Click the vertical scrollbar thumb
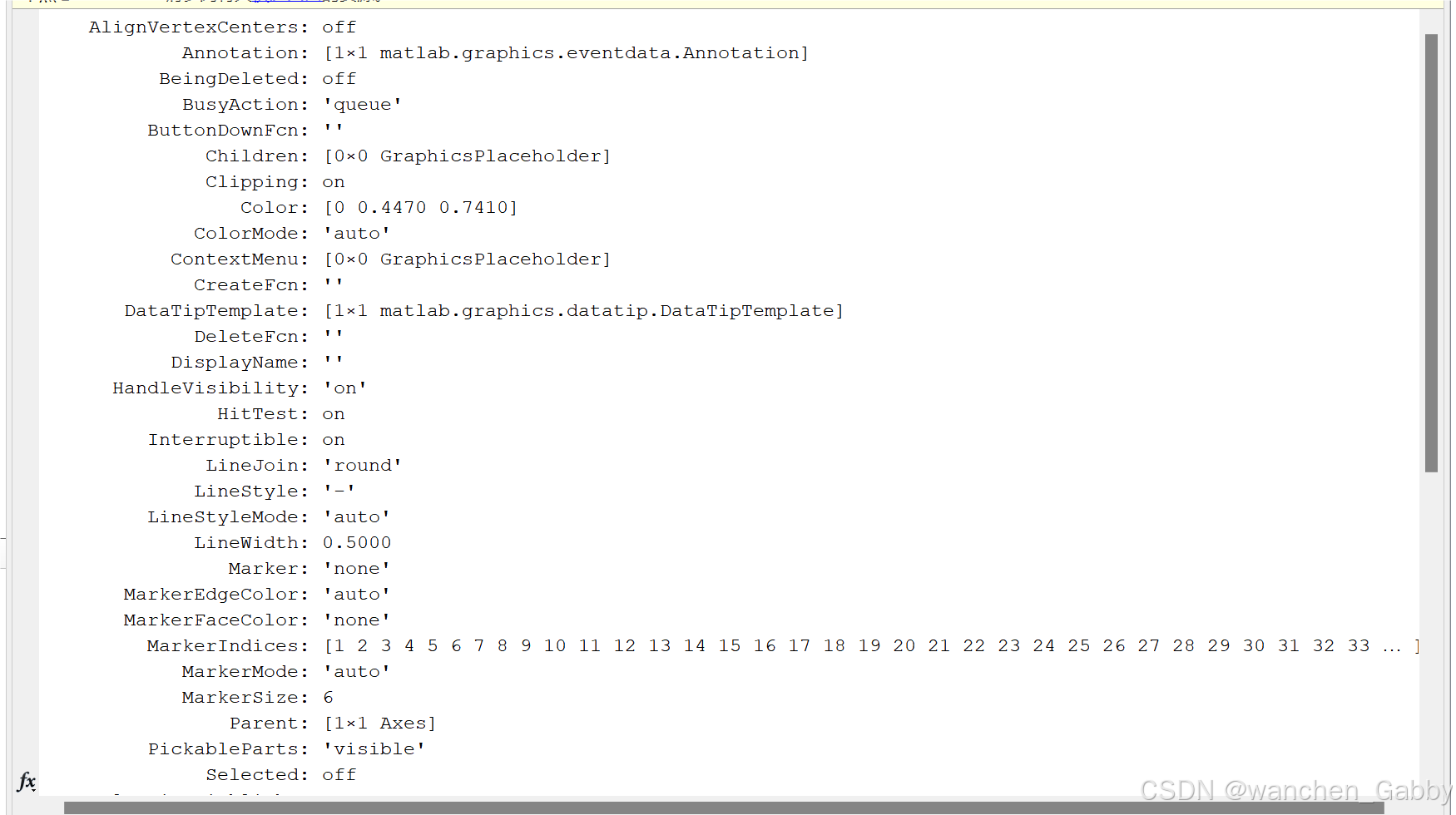 click(x=1431, y=253)
